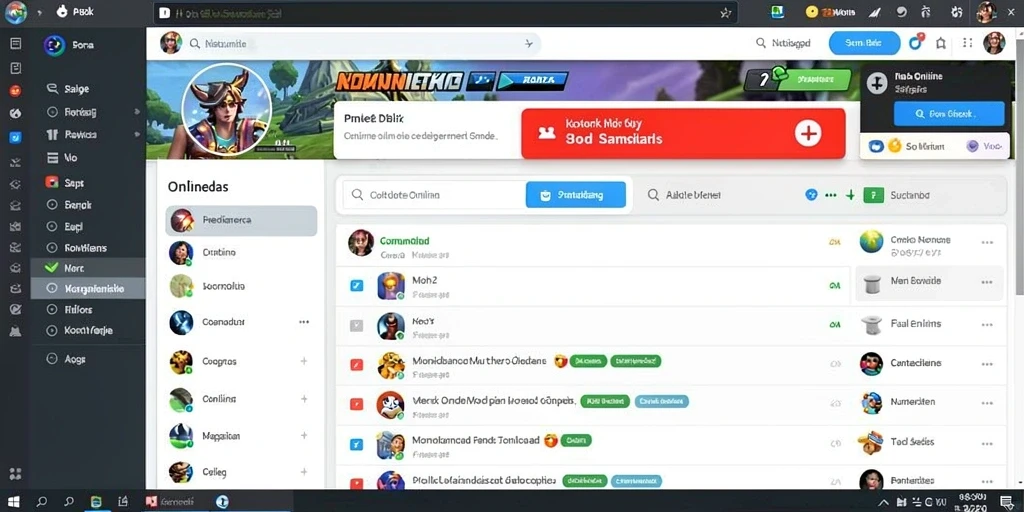The height and width of the screenshot is (512, 1024).
Task: Focus the Nstisged search field
Action: [782, 43]
